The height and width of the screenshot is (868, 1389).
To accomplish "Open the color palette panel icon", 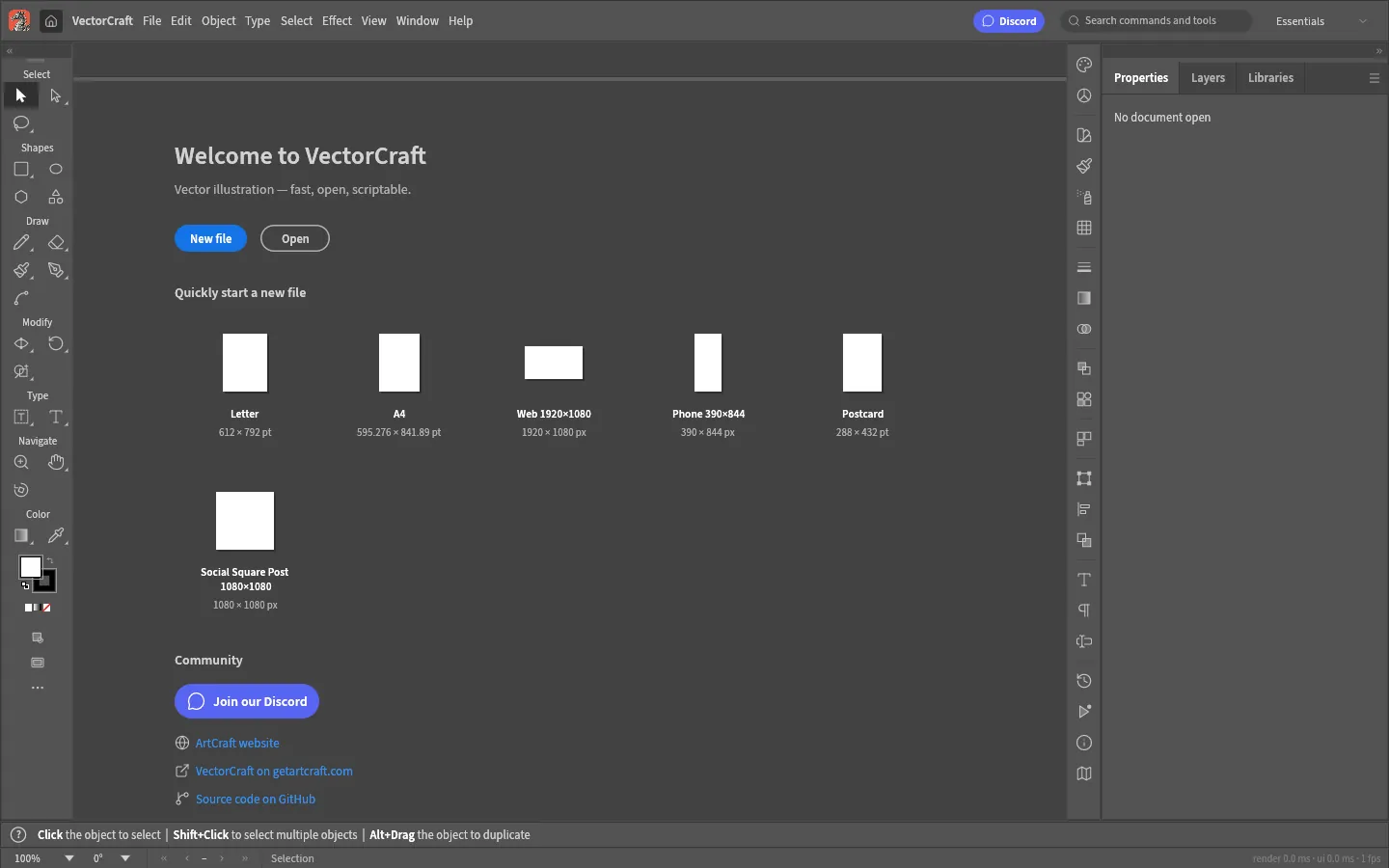I will pos(1084,65).
